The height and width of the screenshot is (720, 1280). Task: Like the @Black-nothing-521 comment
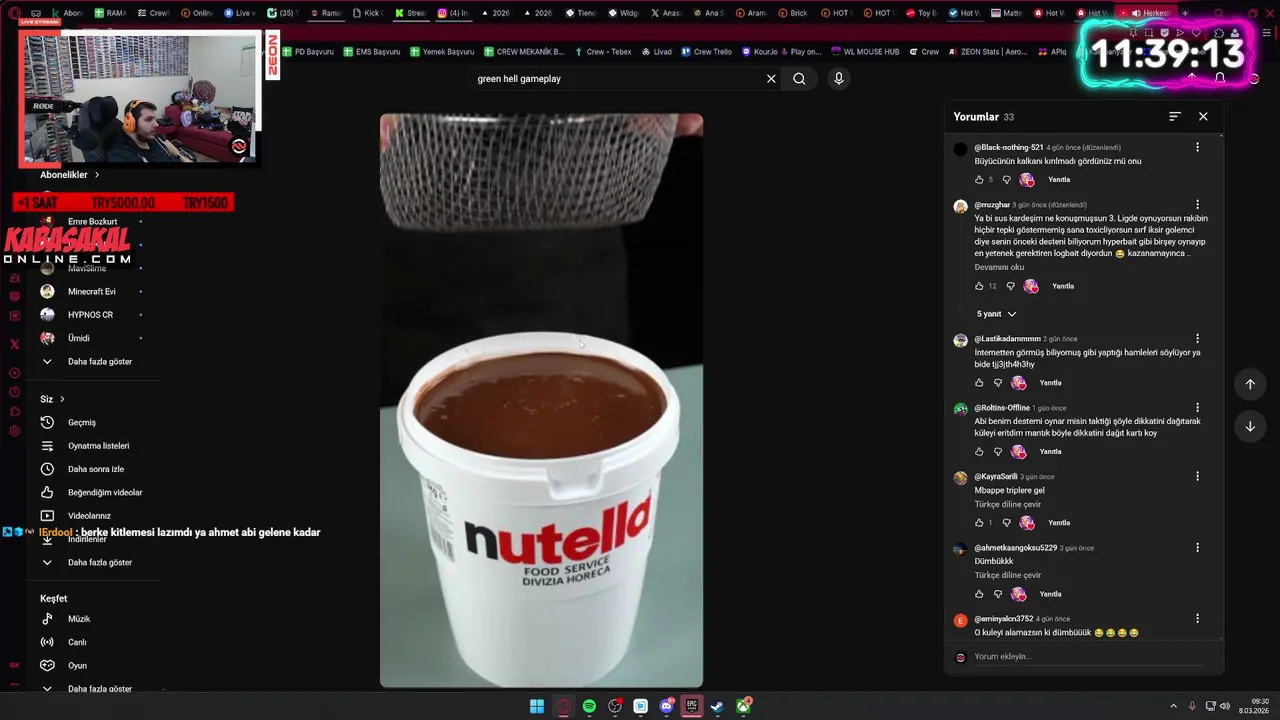coord(979,180)
